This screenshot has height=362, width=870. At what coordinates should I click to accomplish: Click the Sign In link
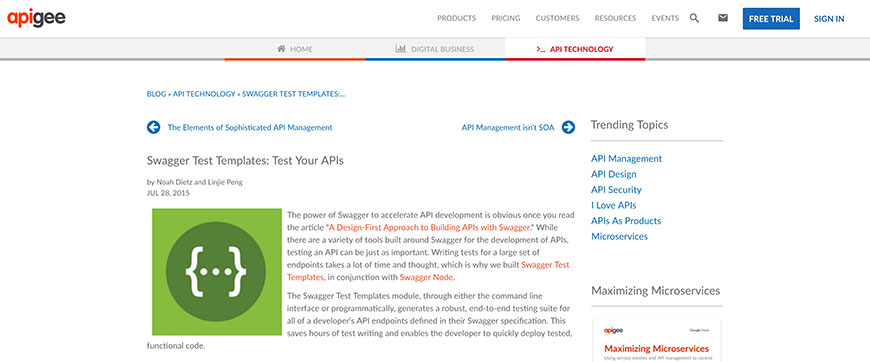(829, 19)
